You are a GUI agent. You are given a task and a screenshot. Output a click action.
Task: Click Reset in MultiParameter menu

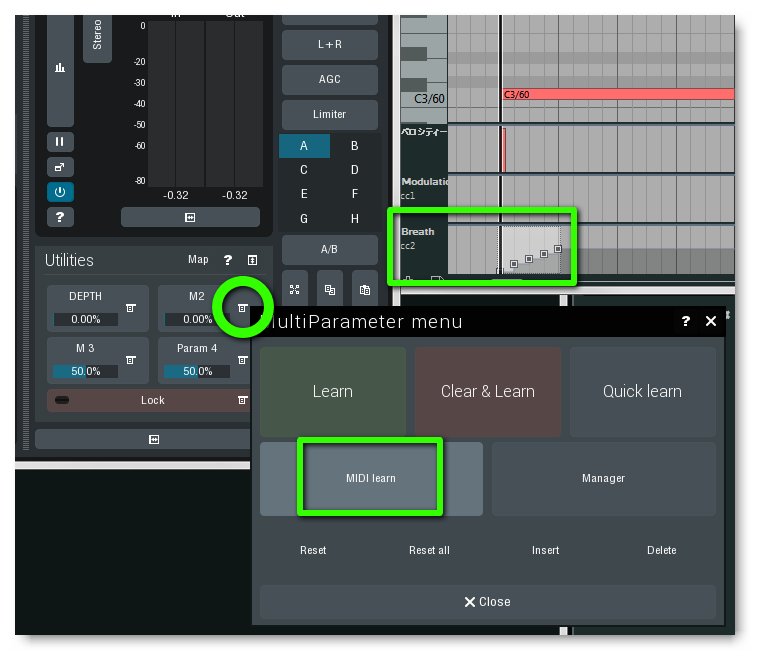point(313,550)
